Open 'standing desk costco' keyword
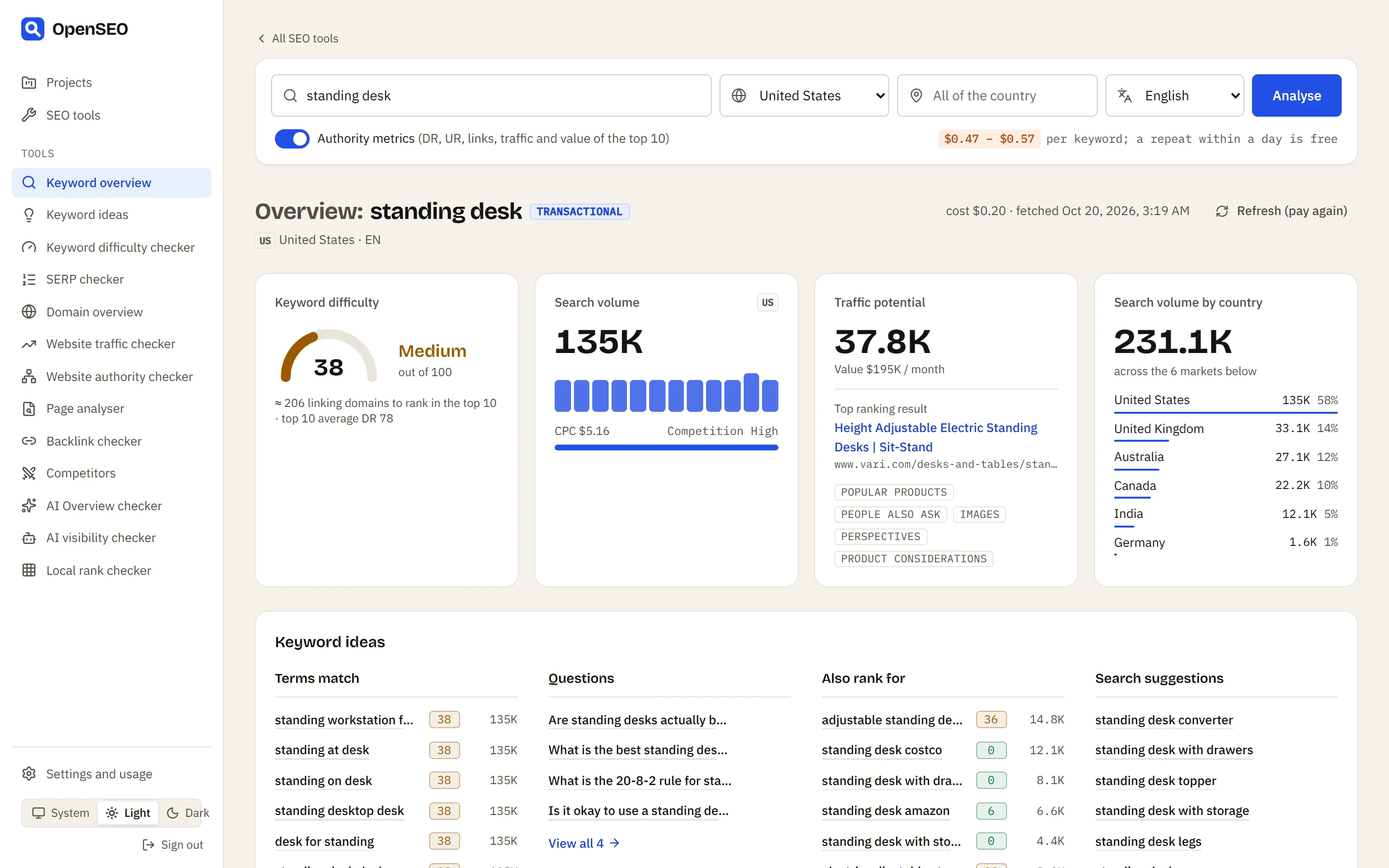 tap(882, 750)
